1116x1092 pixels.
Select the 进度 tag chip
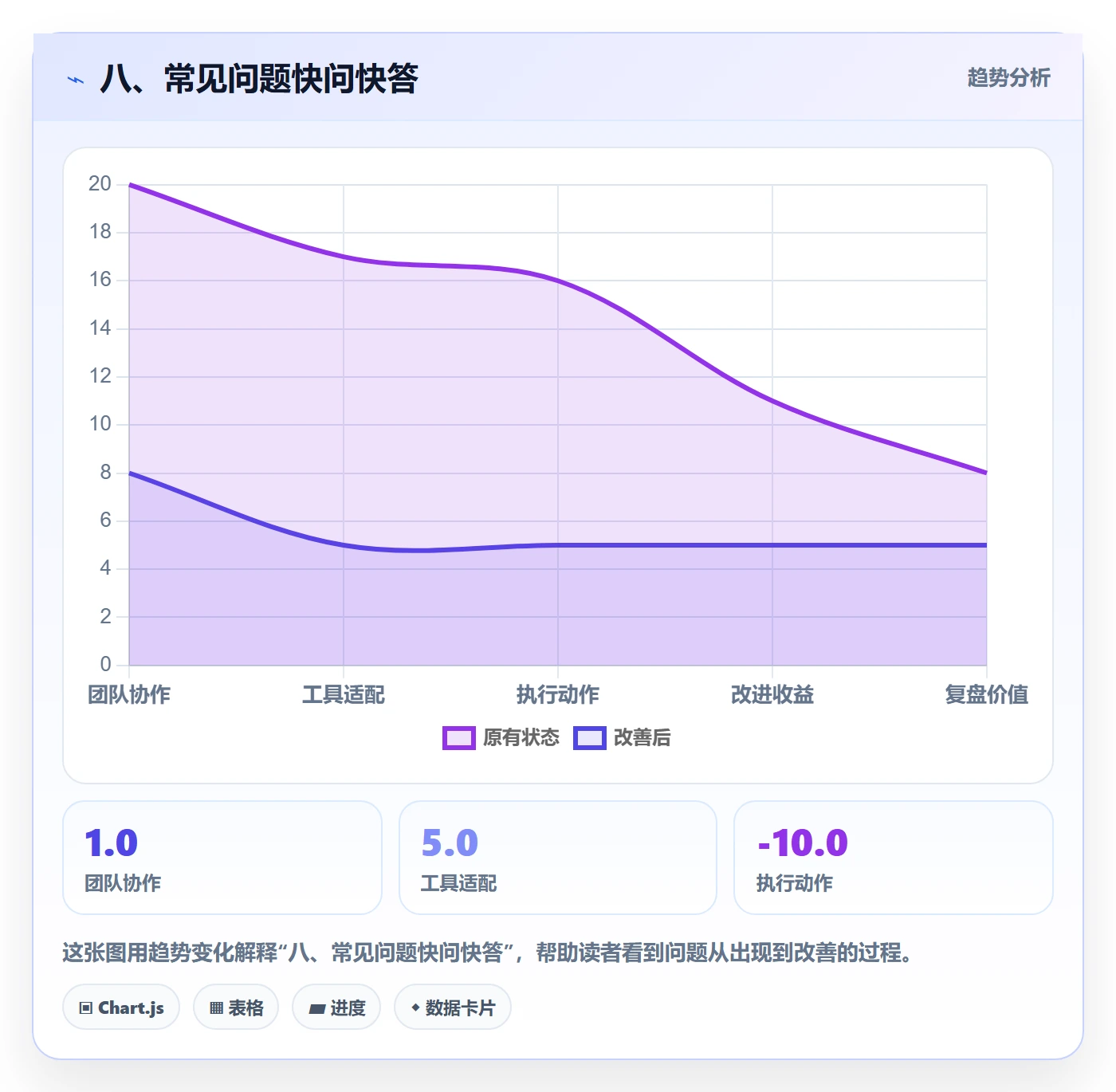[x=336, y=1008]
